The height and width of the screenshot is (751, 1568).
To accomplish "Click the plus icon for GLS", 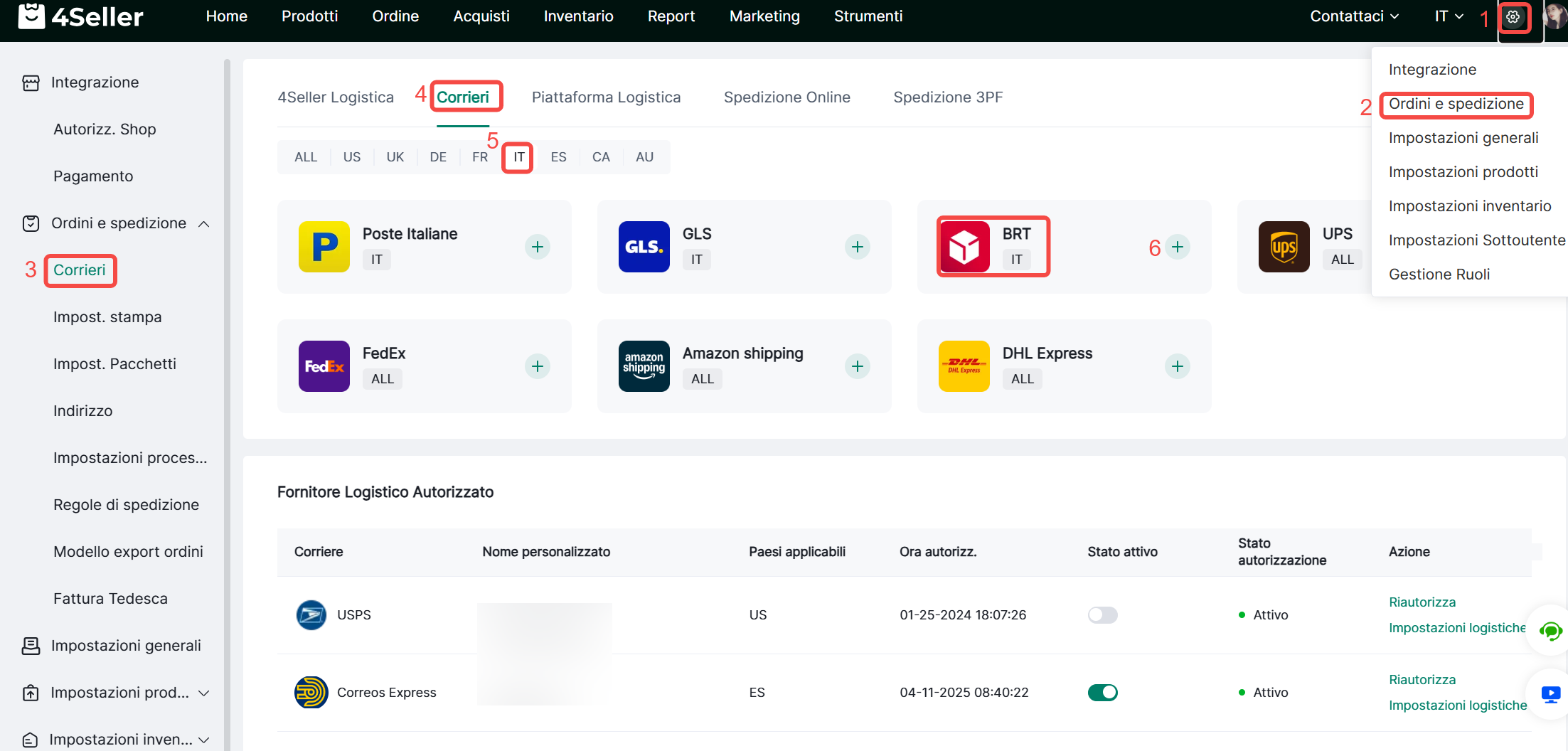I will click(858, 247).
